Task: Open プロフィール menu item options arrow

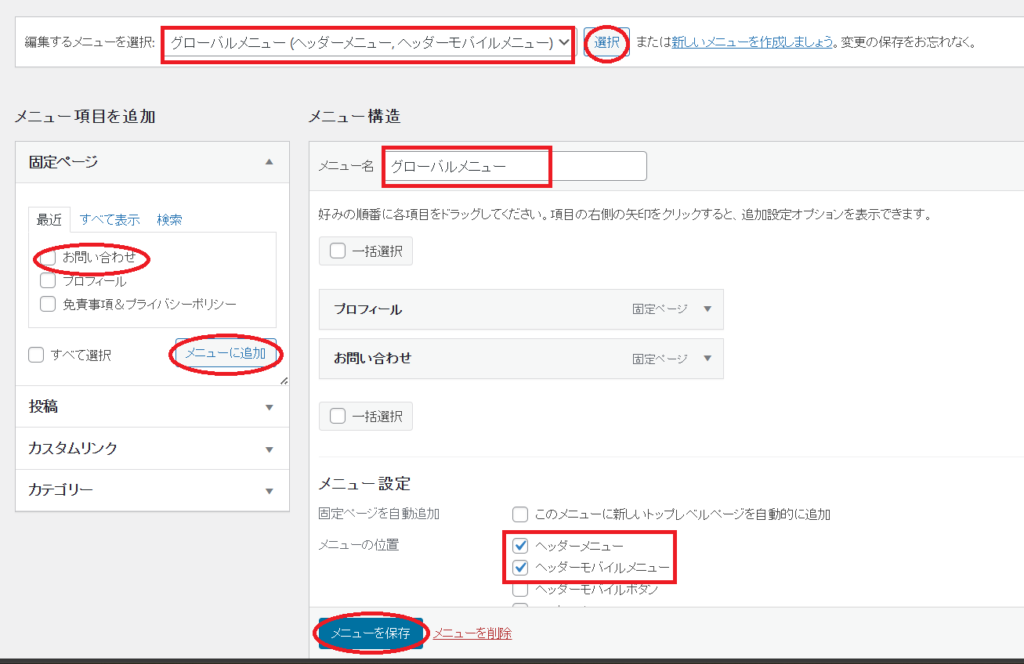Action: (707, 309)
